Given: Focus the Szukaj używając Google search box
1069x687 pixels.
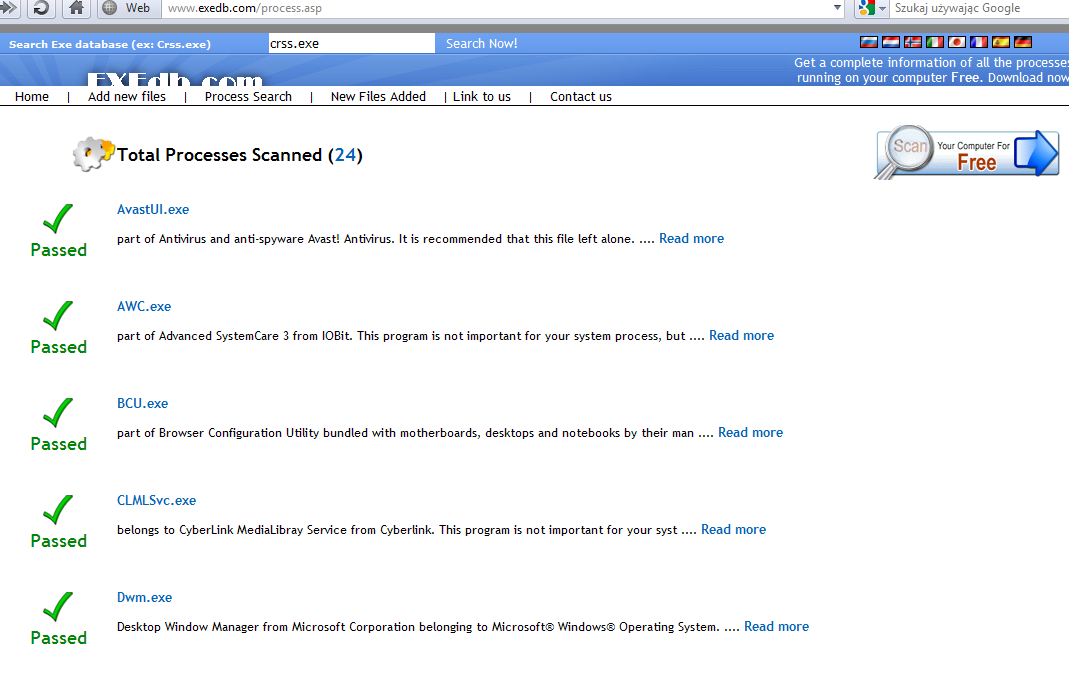Looking at the screenshot, I should pos(980,8).
